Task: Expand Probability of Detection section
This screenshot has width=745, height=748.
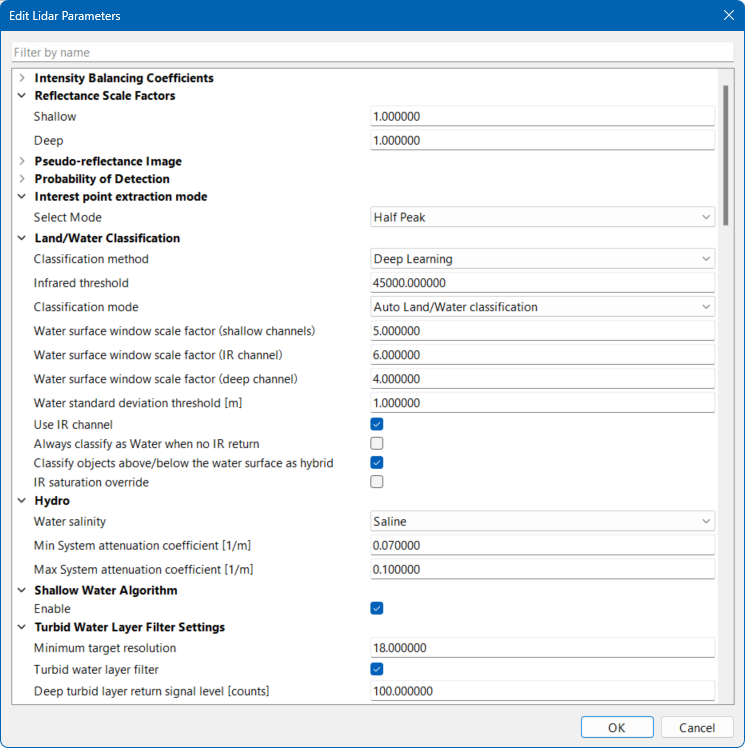Action: pyautogui.click(x=22, y=179)
